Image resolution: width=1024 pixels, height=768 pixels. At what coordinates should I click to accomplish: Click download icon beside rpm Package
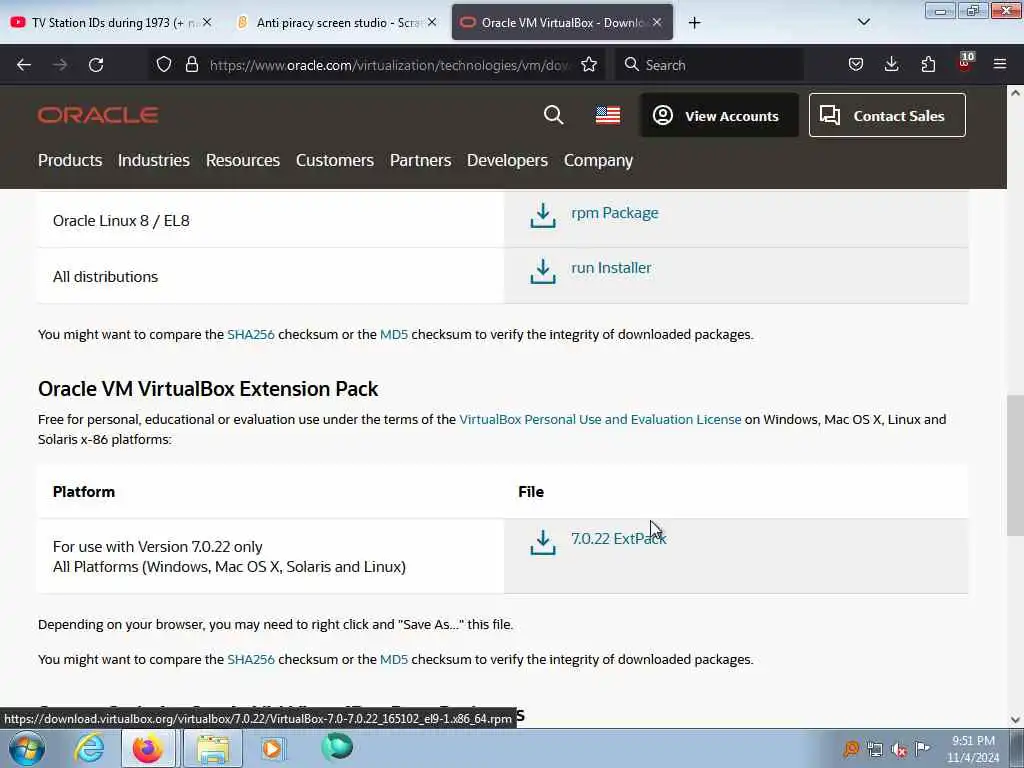[543, 216]
